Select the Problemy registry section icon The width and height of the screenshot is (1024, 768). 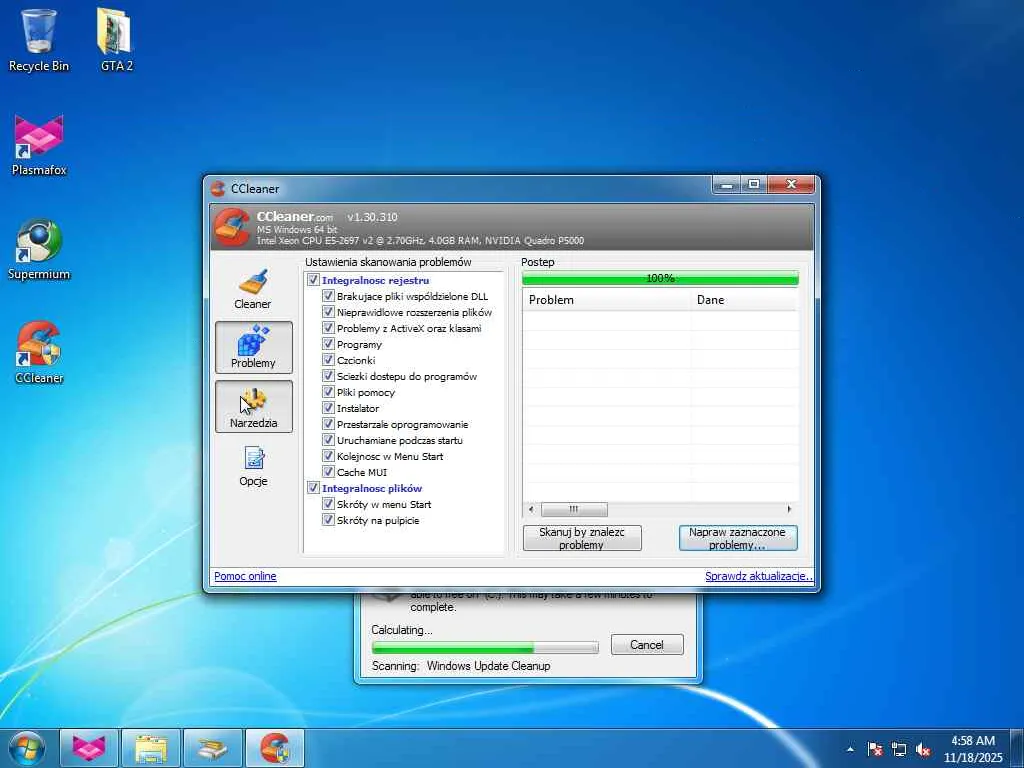coord(253,347)
